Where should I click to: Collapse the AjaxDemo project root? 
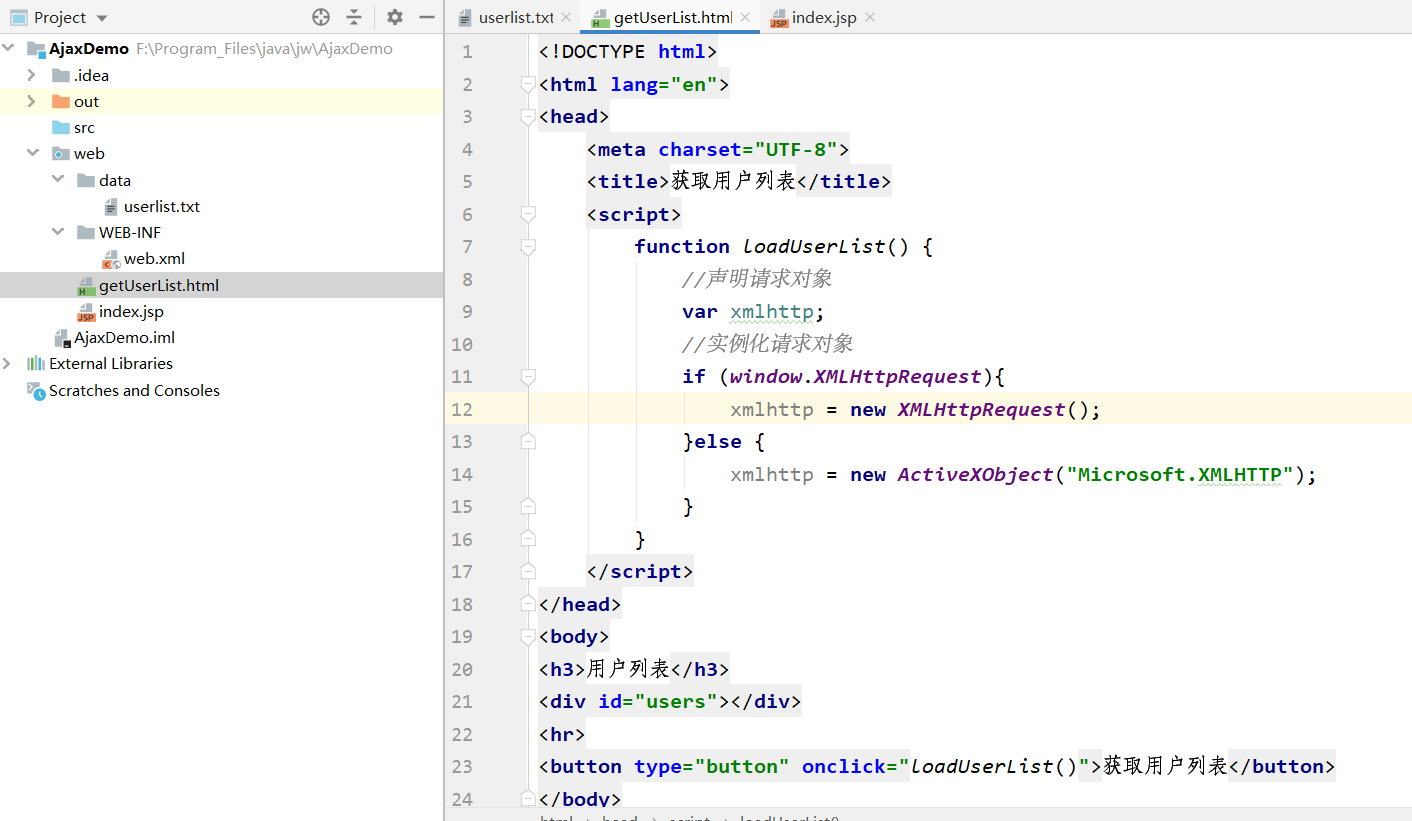pos(9,48)
